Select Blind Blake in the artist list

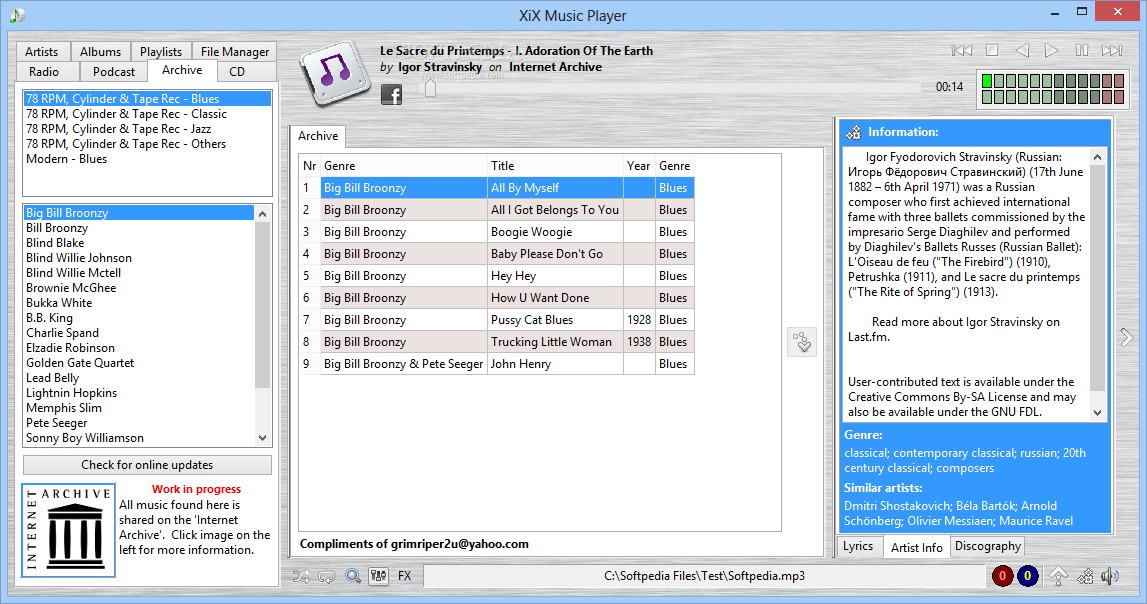coord(139,243)
